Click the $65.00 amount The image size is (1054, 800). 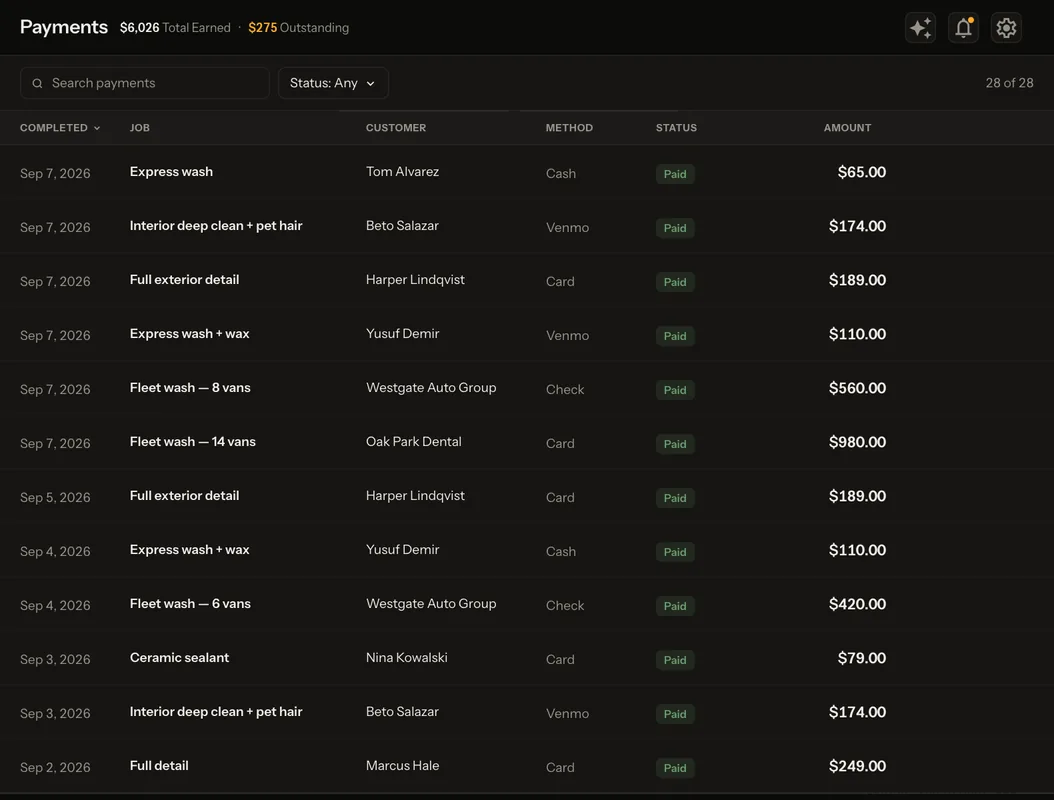click(x=862, y=172)
